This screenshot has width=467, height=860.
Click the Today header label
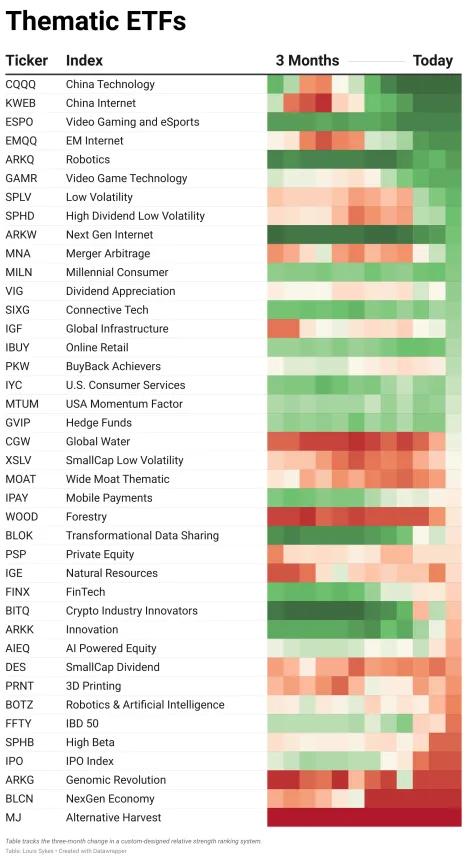(x=432, y=60)
